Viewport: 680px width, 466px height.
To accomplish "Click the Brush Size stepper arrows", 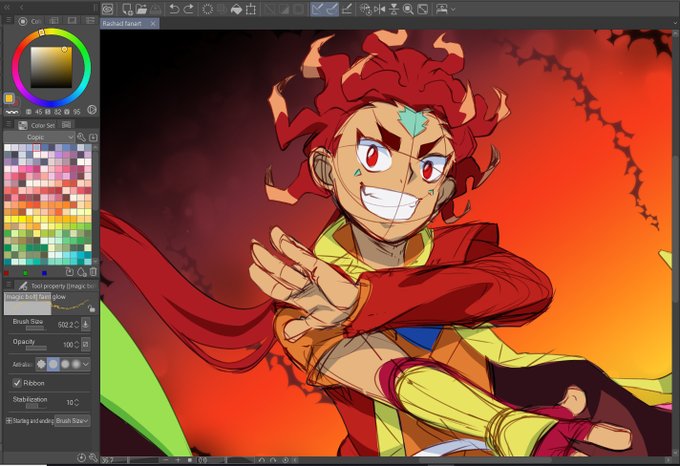I will click(77, 324).
